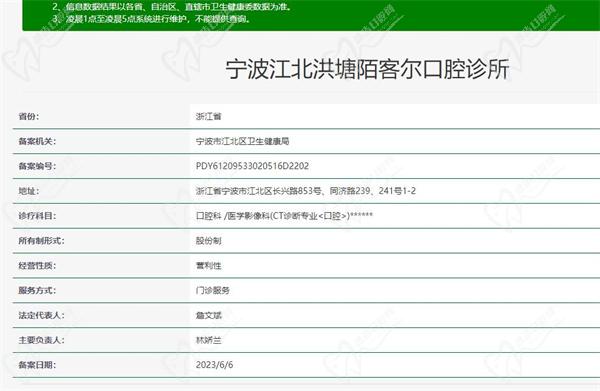Select the 所有制形式 label

(41, 241)
